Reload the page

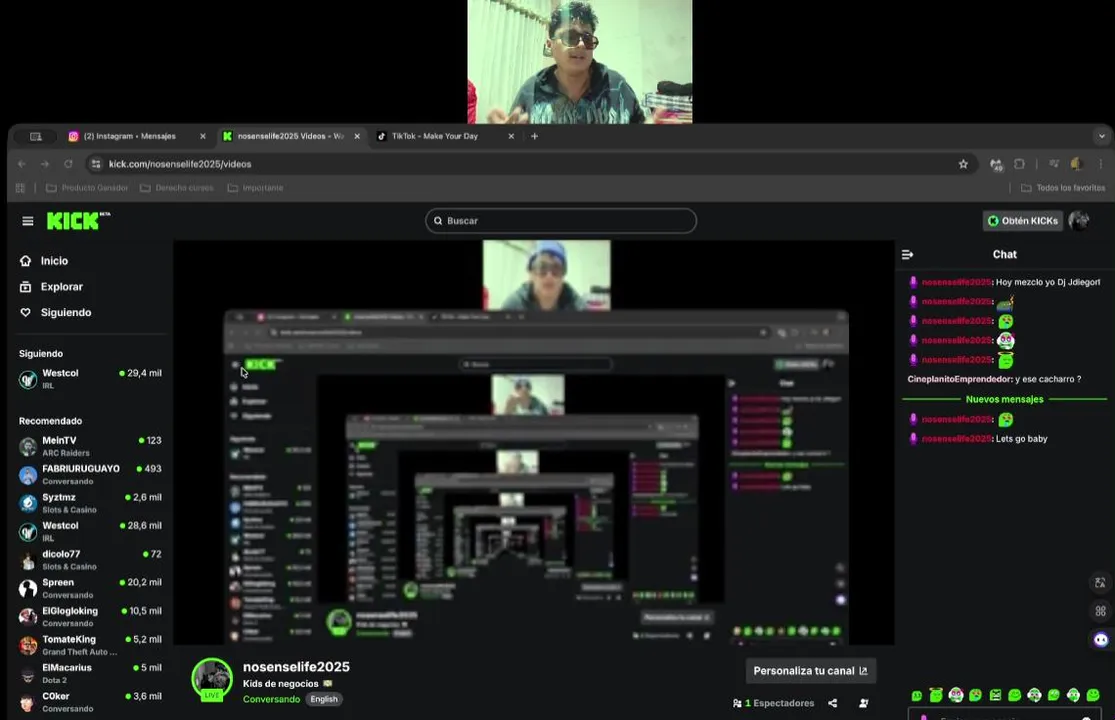point(68,163)
